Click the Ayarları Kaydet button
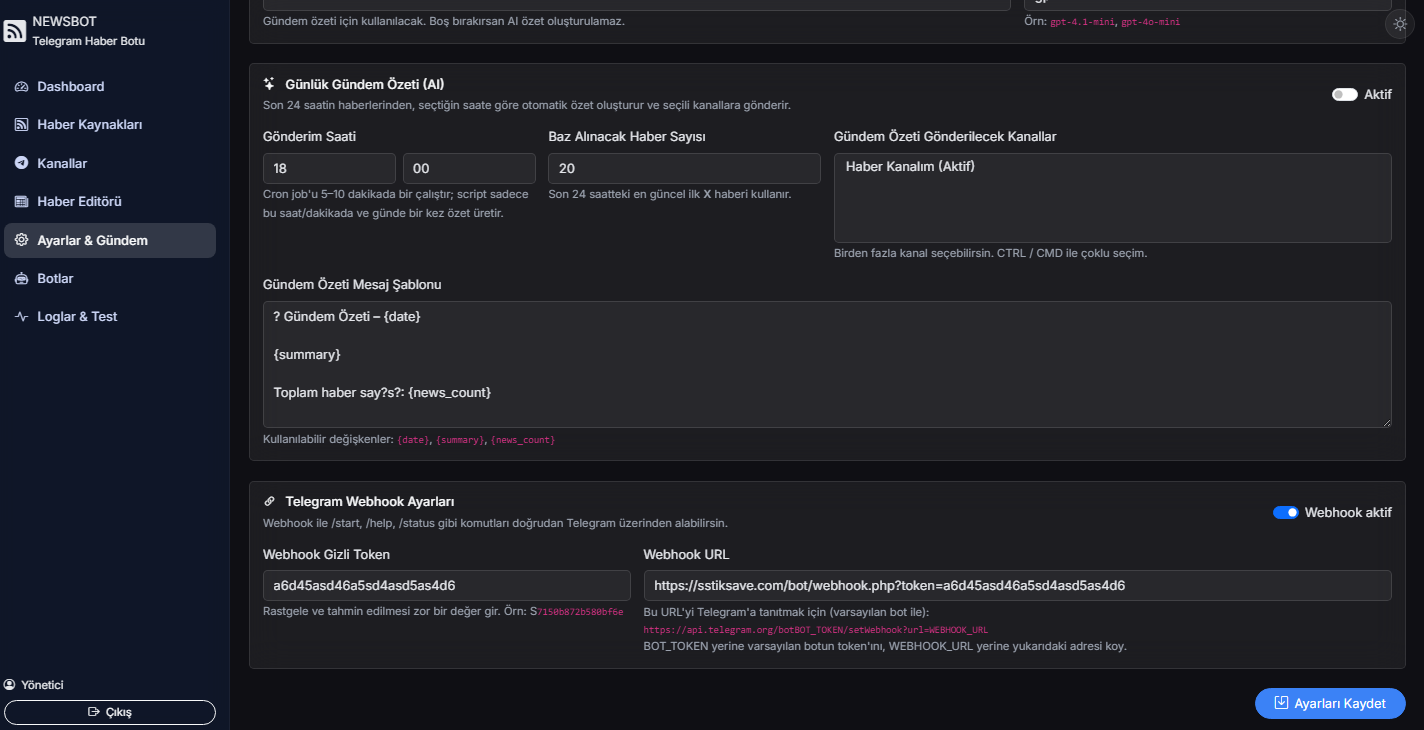 point(1329,703)
